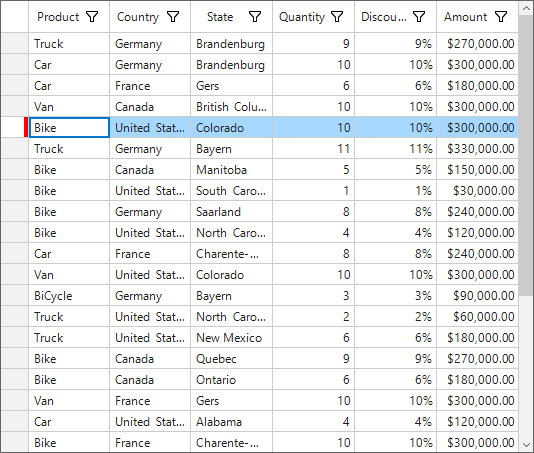
Task: Click the 1% discount cell
Action: pos(395,191)
